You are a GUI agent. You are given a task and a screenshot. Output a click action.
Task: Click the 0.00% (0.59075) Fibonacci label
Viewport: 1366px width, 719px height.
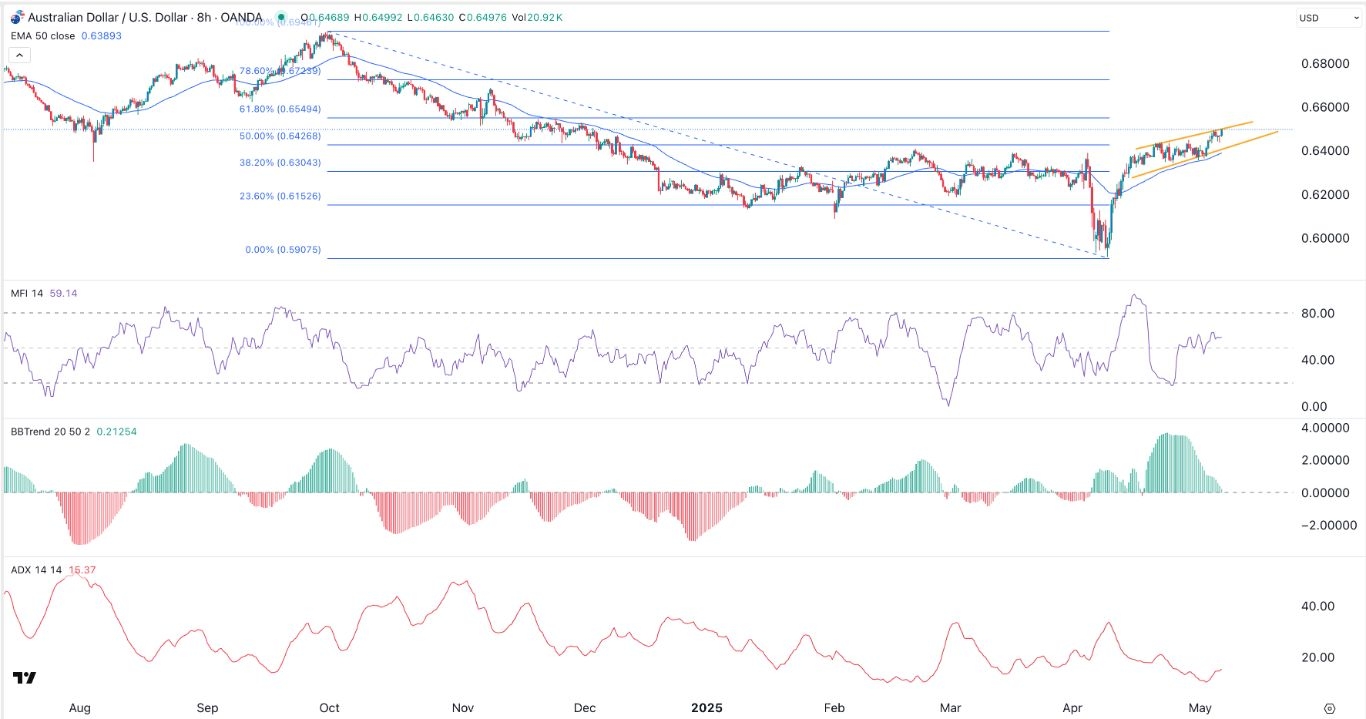[x=284, y=250]
